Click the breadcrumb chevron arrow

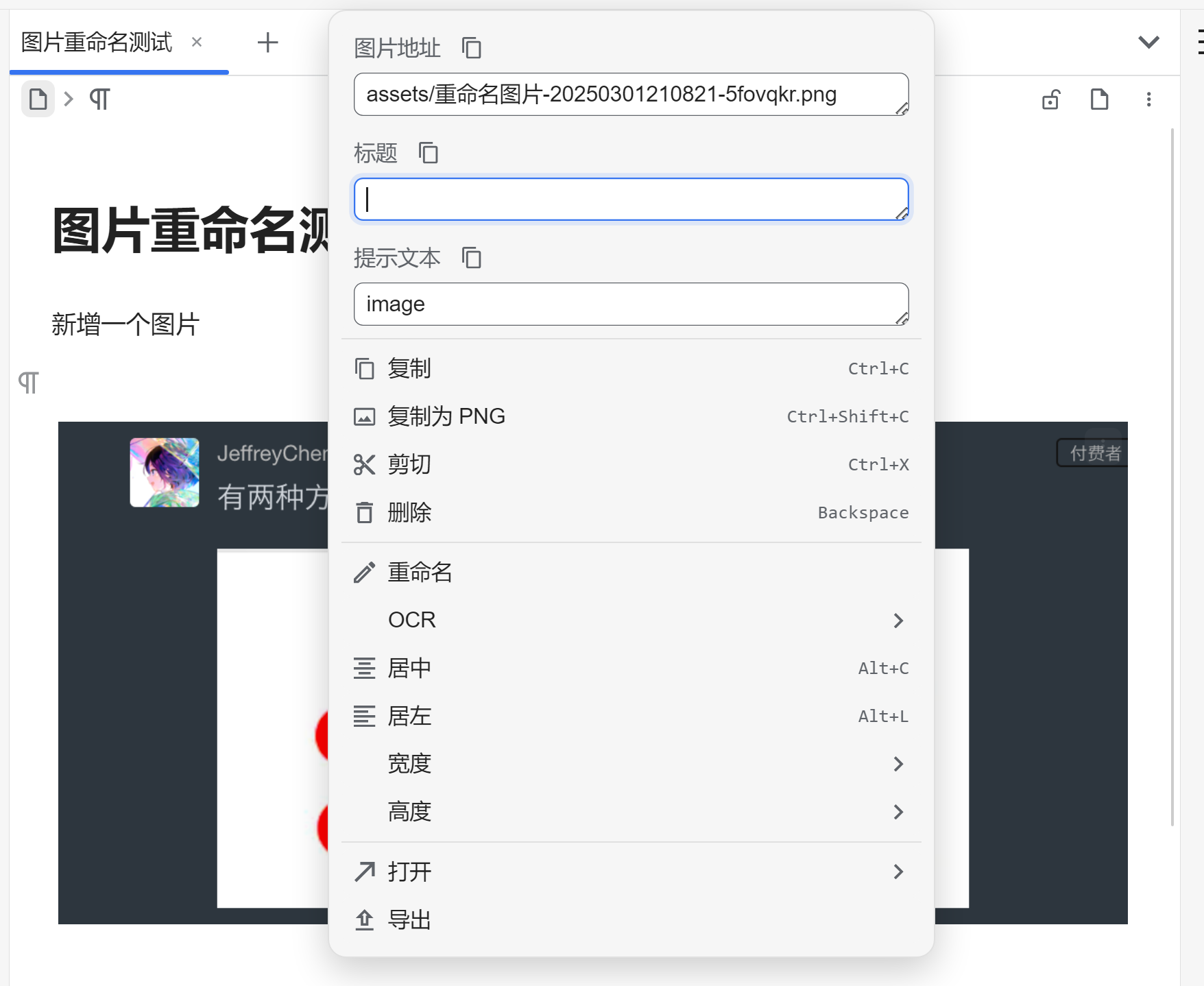click(69, 99)
